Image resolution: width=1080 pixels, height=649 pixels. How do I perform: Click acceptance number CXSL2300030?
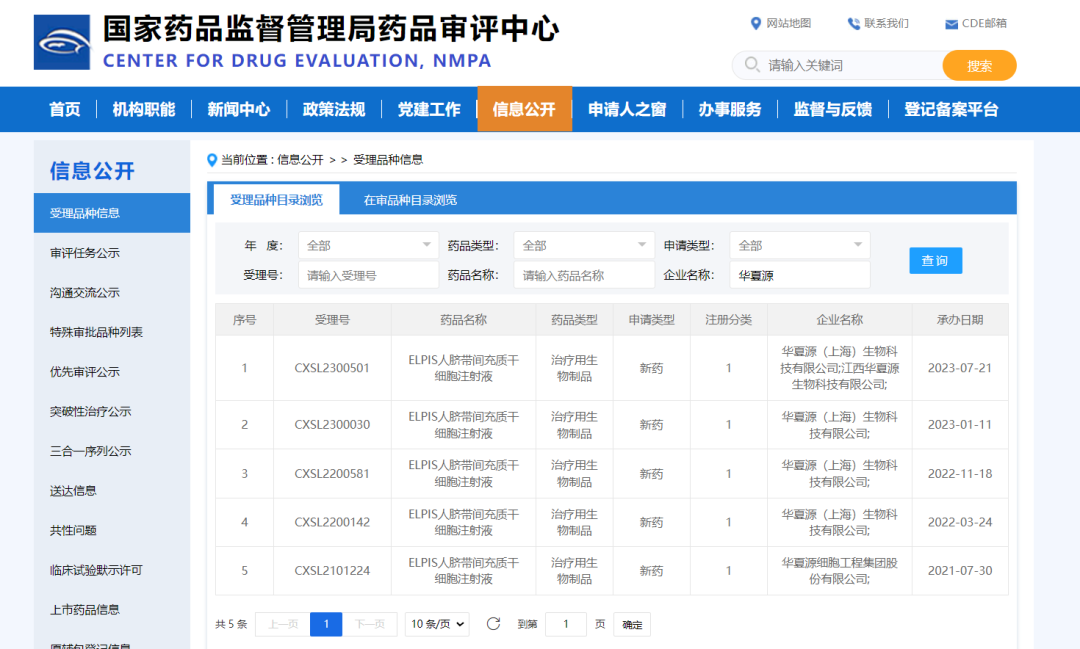coord(332,424)
